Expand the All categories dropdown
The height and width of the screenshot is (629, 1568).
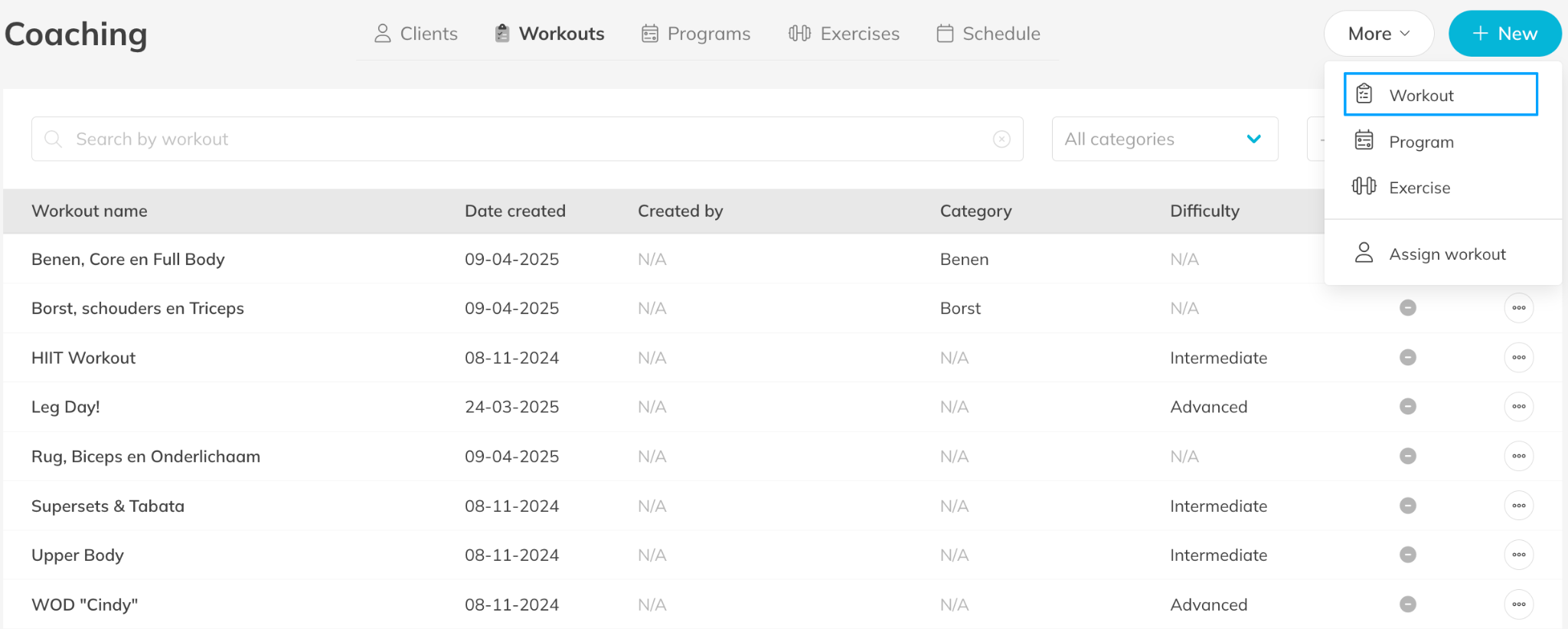click(x=1165, y=139)
